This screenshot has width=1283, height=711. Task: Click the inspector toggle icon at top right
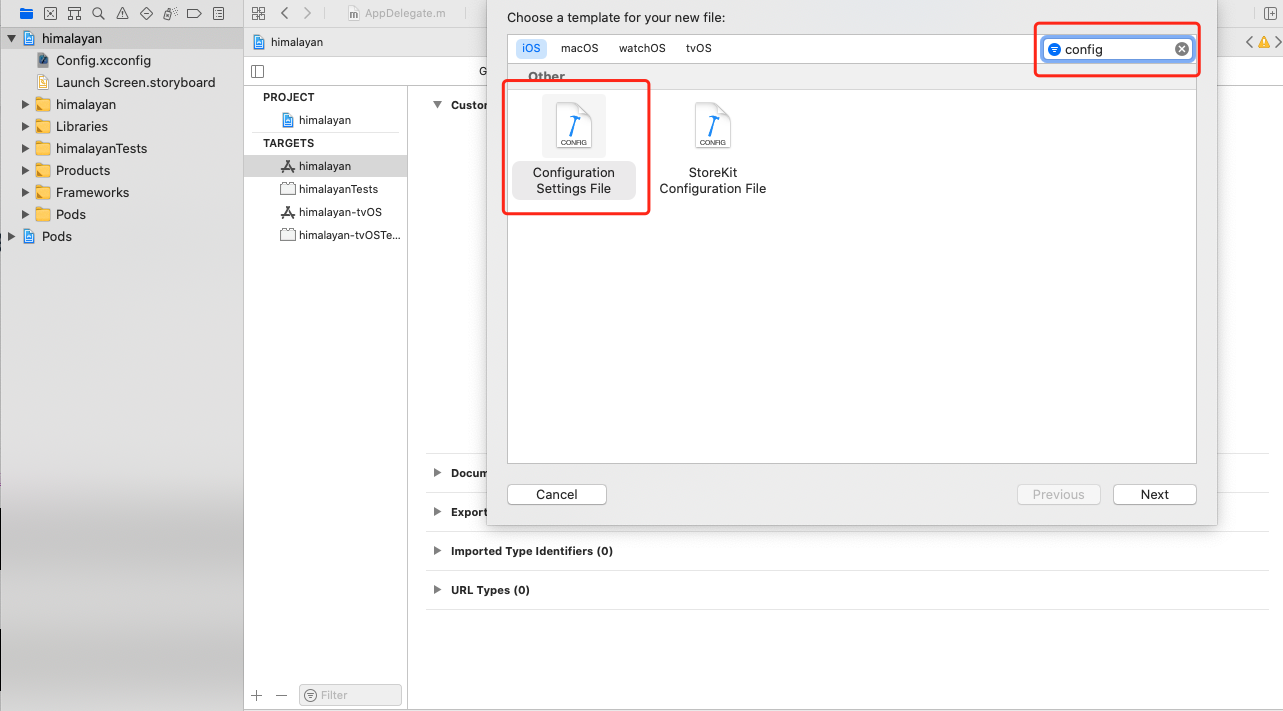(x=1268, y=13)
